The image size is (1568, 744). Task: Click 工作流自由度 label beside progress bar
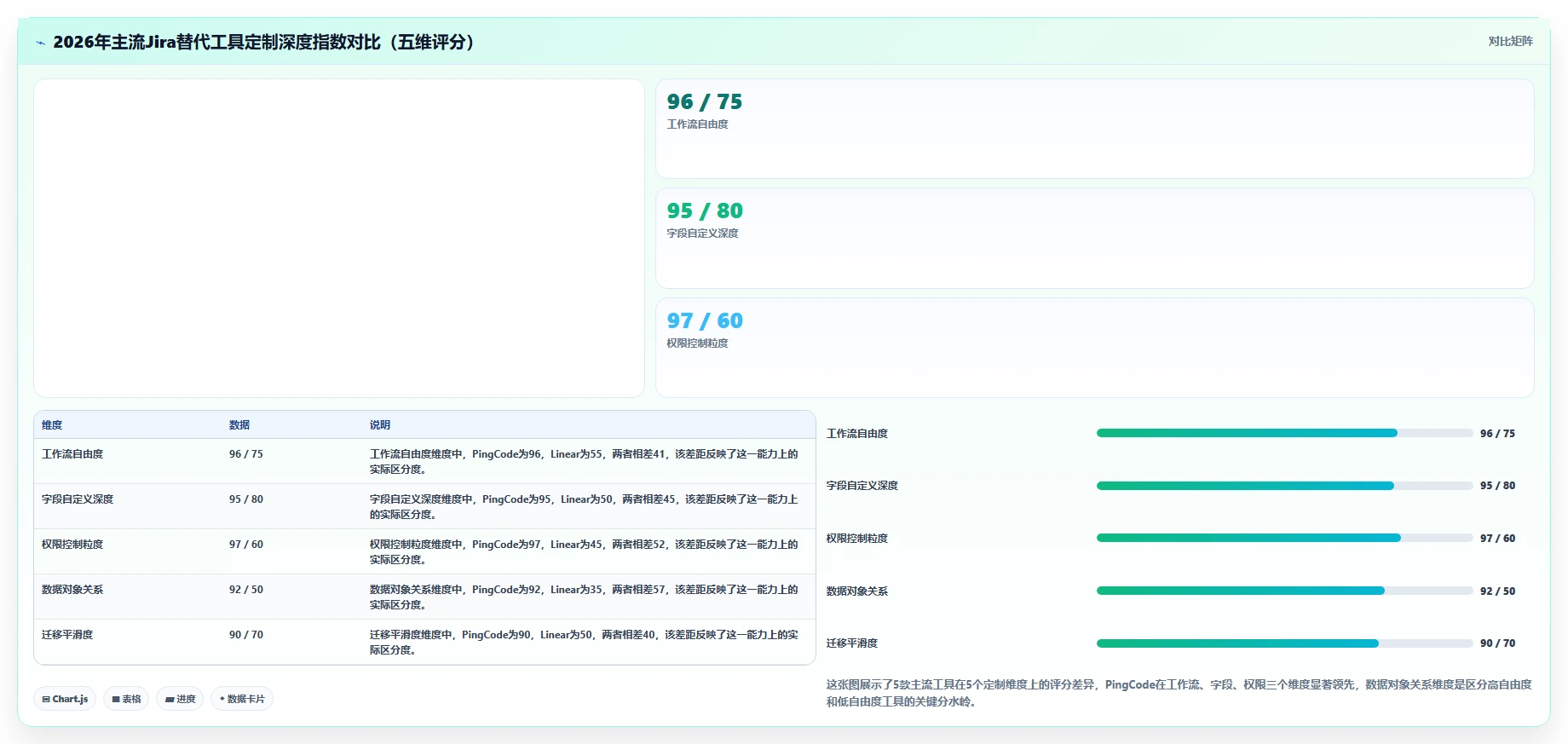857,434
